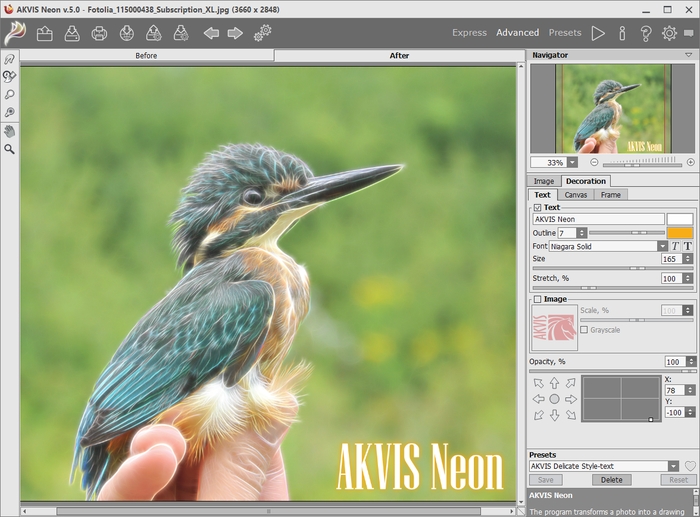Redo action with right arrow
Image resolution: width=700 pixels, height=517 pixels.
point(235,33)
